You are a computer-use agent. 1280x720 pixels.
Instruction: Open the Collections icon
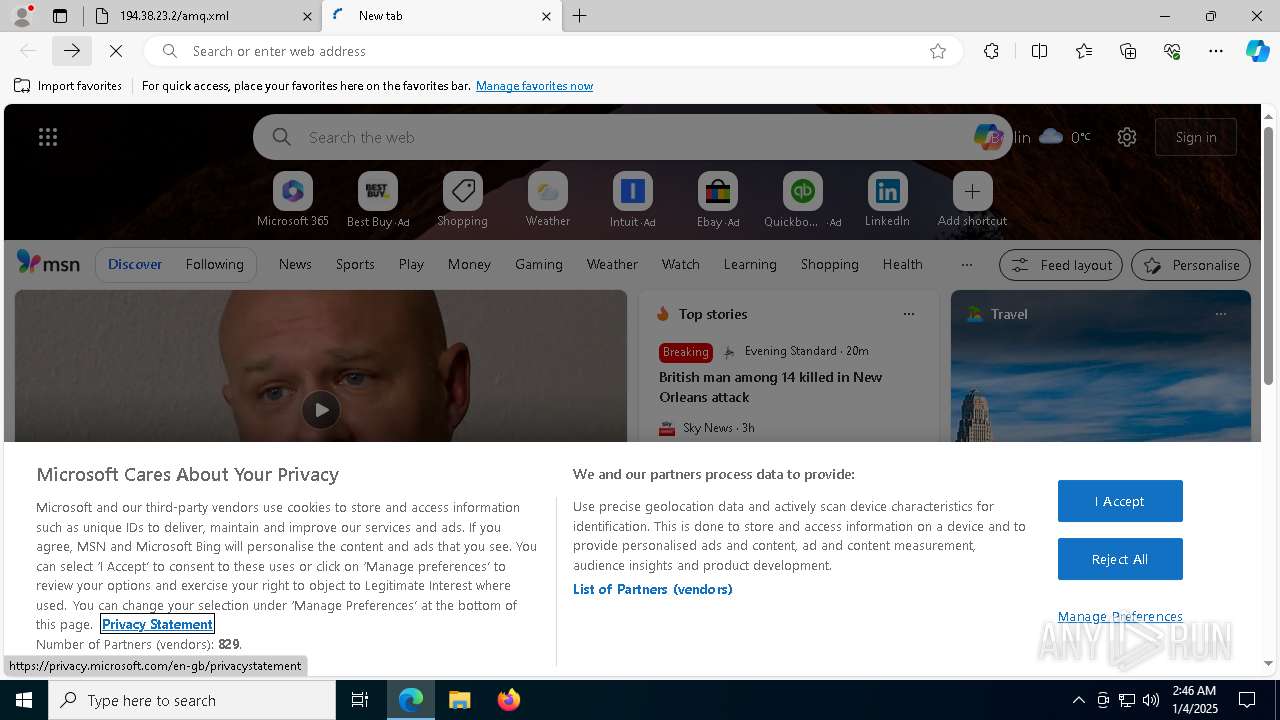pyautogui.click(x=1128, y=51)
